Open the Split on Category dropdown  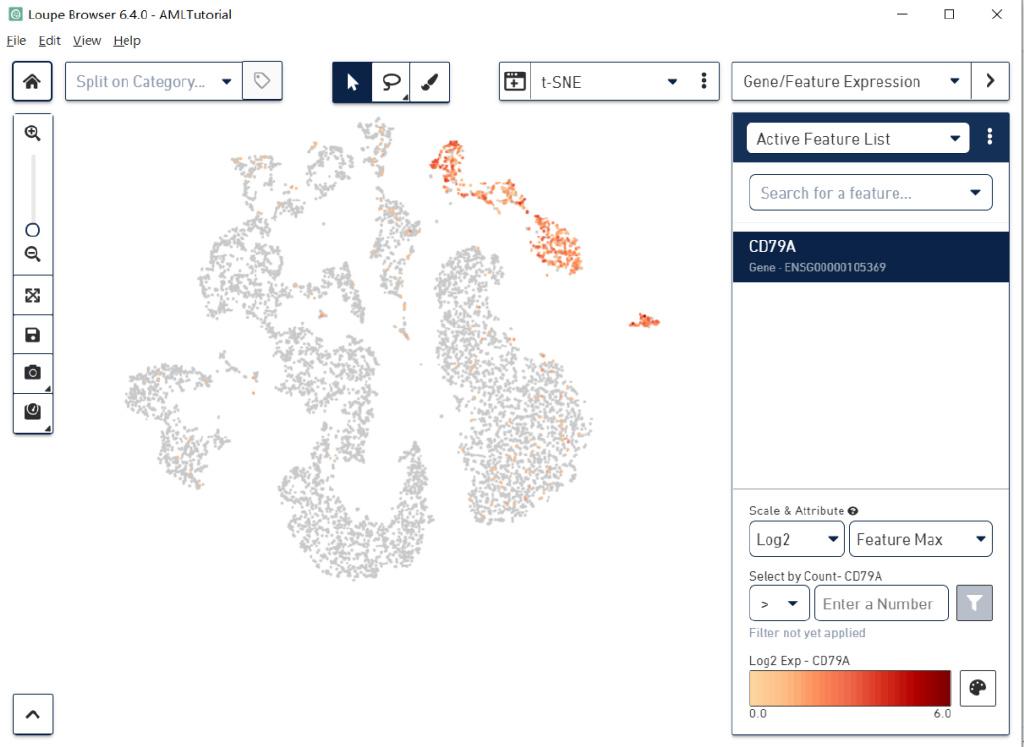pyautogui.click(x=154, y=82)
